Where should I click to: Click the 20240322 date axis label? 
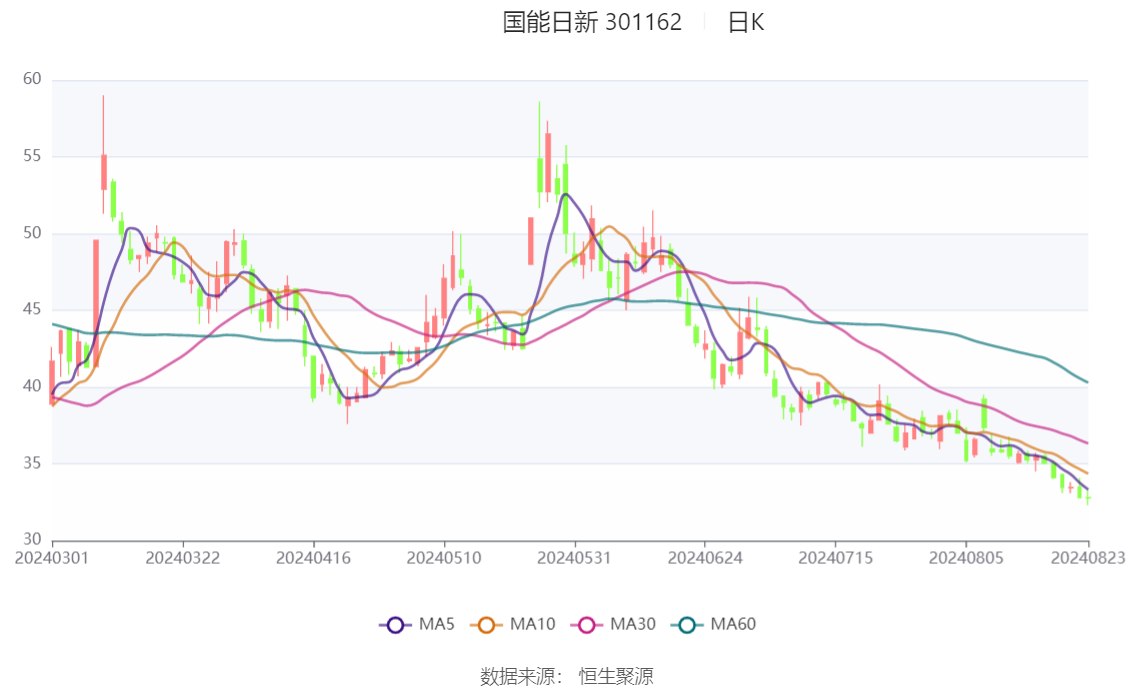coord(182,558)
